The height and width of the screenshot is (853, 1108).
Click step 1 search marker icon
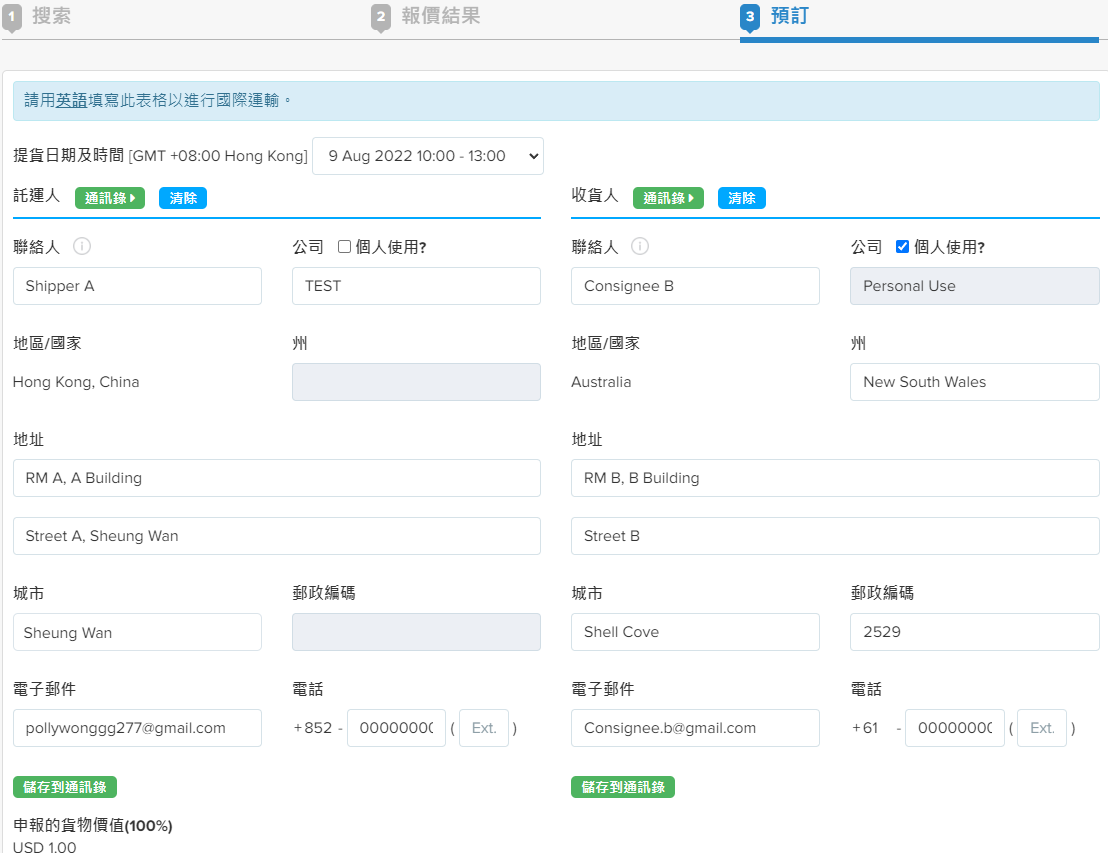pyautogui.click(x=12, y=18)
